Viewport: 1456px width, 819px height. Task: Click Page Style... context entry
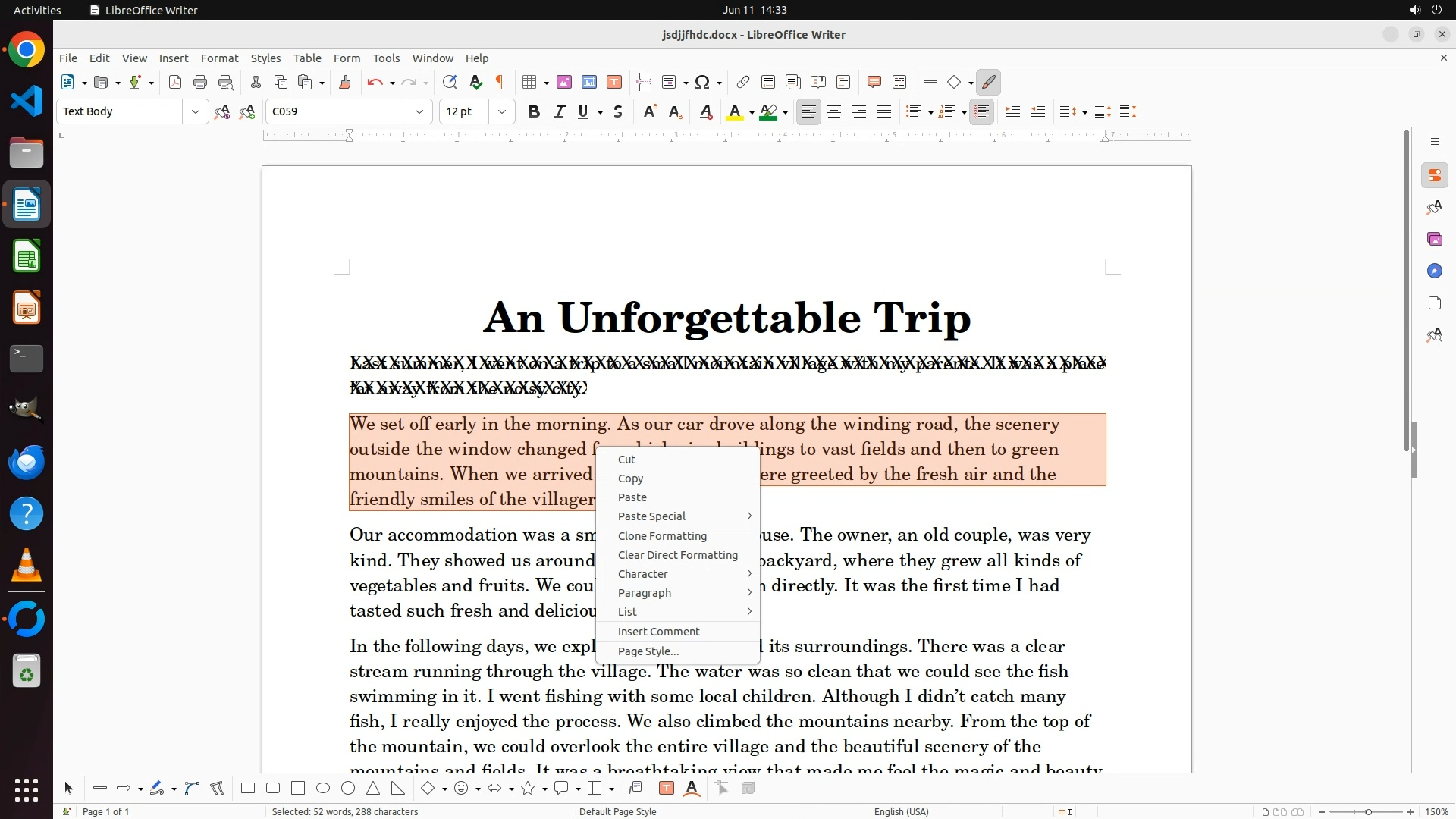tap(648, 651)
